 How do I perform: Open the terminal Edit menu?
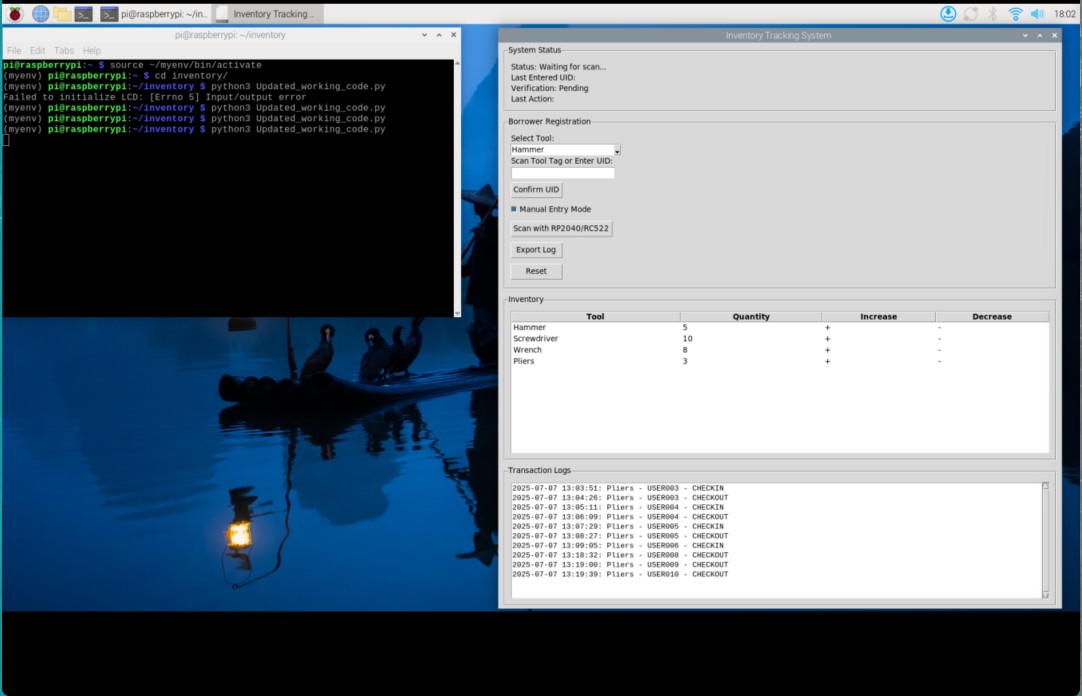[37, 50]
